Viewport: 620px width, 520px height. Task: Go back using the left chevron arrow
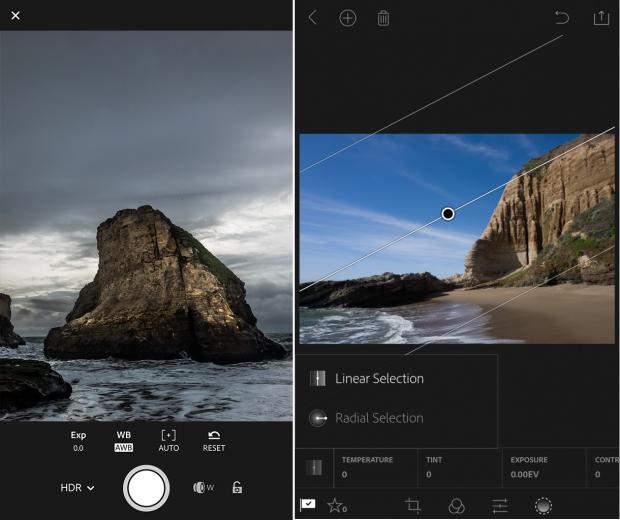[312, 18]
